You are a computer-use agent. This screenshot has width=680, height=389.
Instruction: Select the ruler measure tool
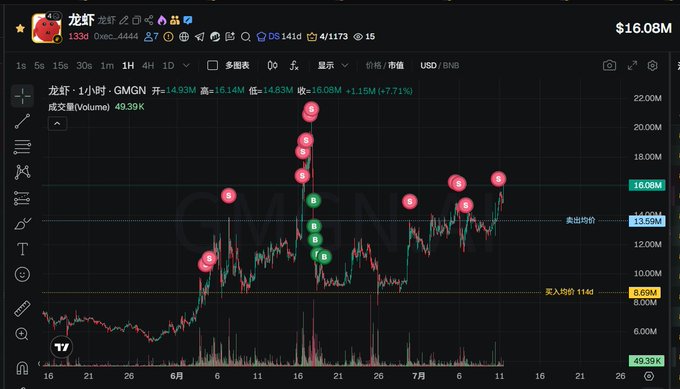[x=22, y=308]
